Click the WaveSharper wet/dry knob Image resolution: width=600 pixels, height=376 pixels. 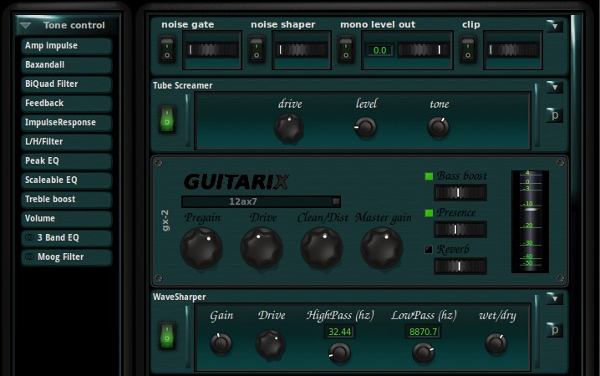coord(496,343)
